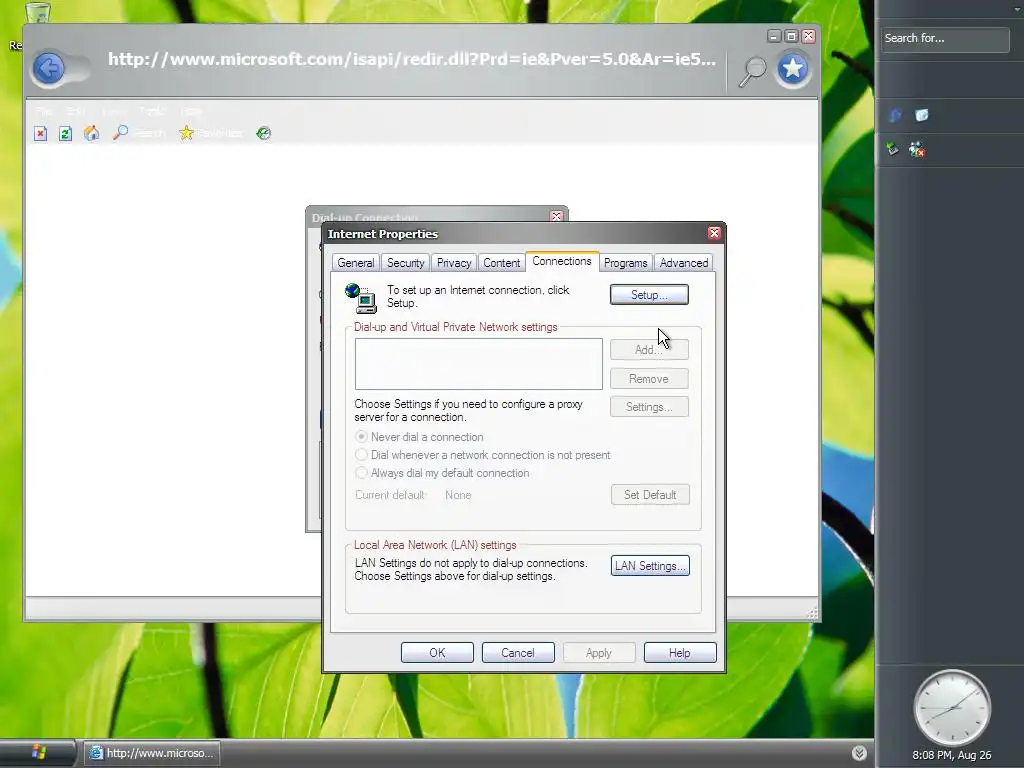Open the History clock icon in toolbar
Viewport: 1024px width, 768px height.
264,133
